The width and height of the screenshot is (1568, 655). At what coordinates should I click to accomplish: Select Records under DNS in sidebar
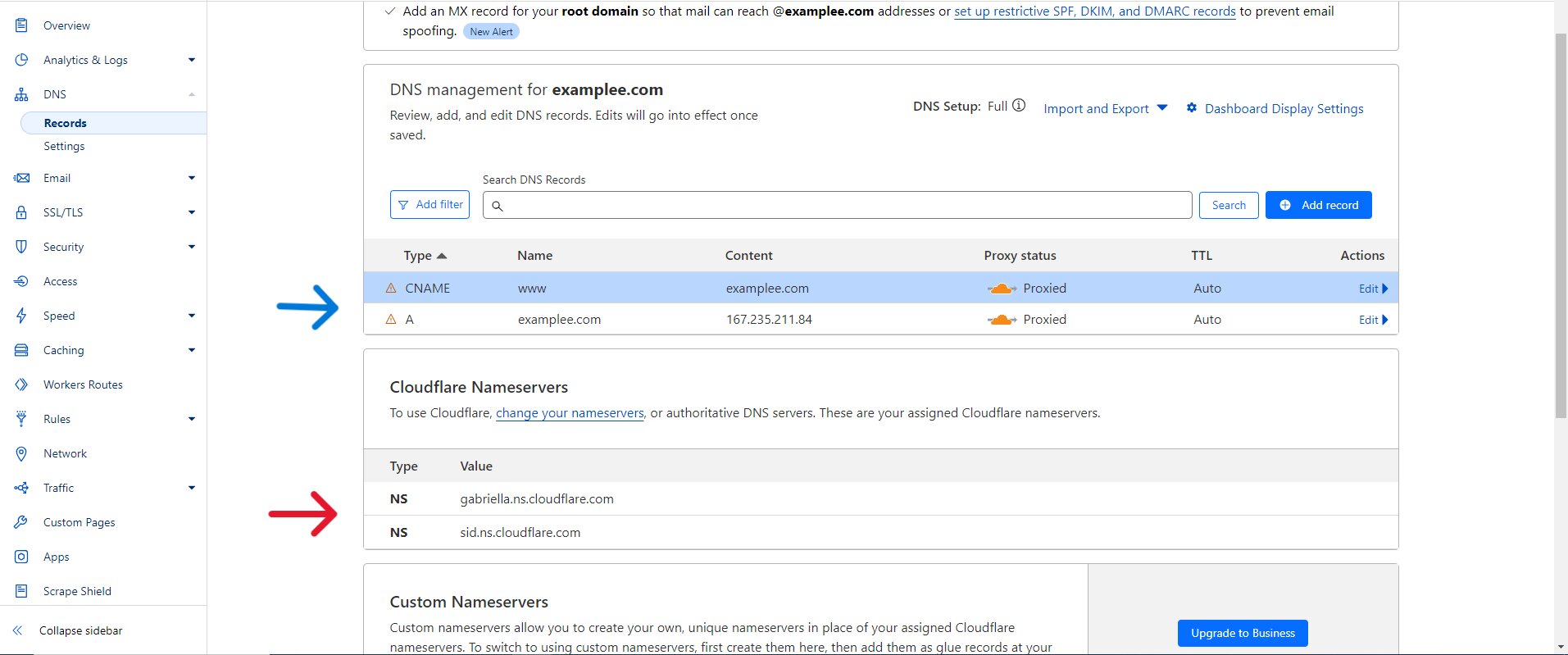pyautogui.click(x=113, y=123)
